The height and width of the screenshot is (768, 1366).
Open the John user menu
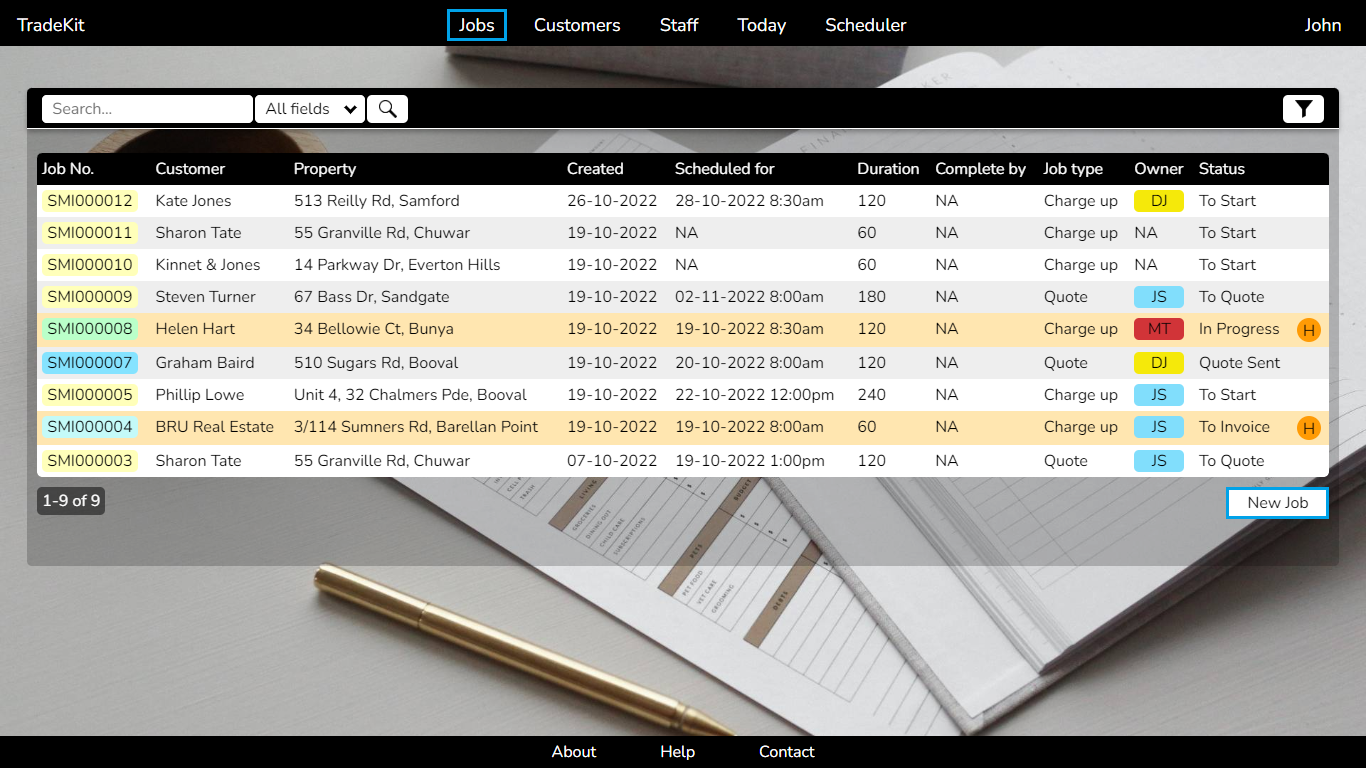pos(1323,25)
